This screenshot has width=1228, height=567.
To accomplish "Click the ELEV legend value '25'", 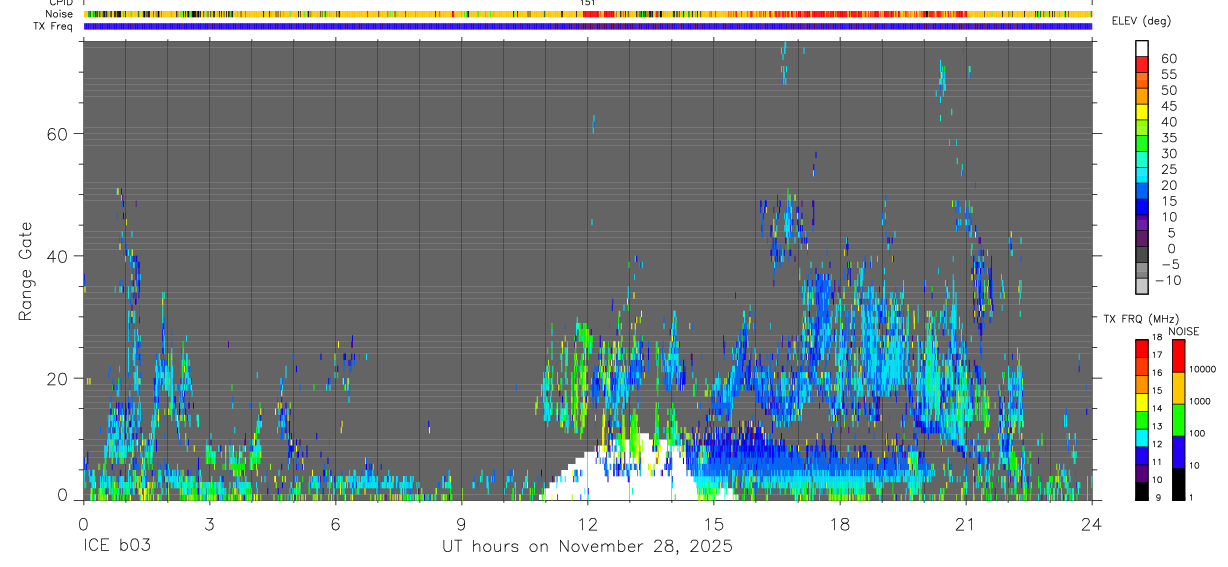I will click(x=1167, y=170).
